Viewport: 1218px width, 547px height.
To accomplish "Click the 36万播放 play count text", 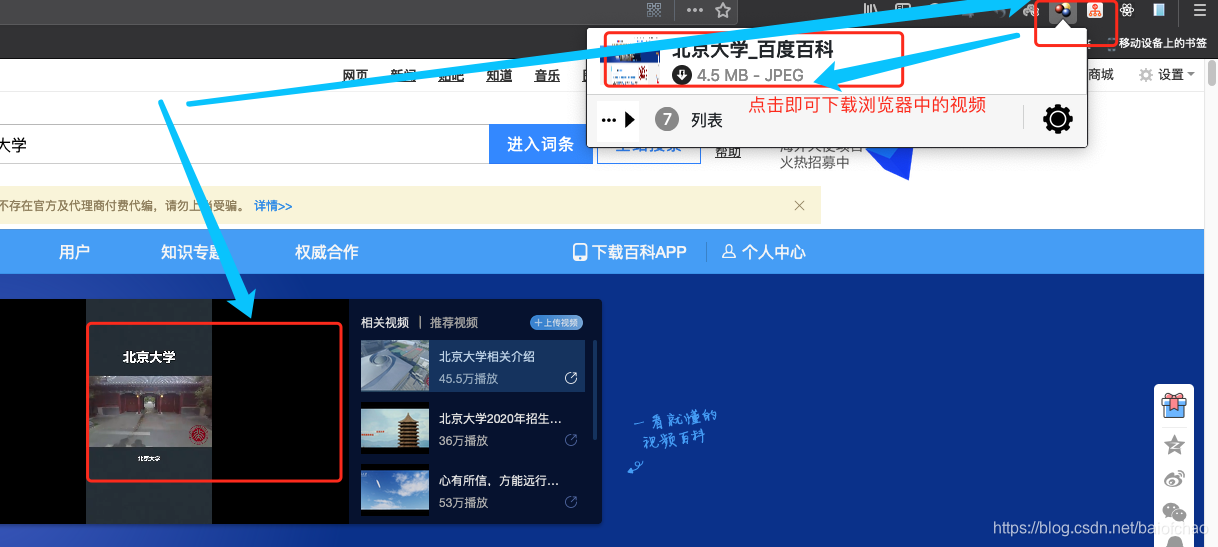I will [463, 441].
